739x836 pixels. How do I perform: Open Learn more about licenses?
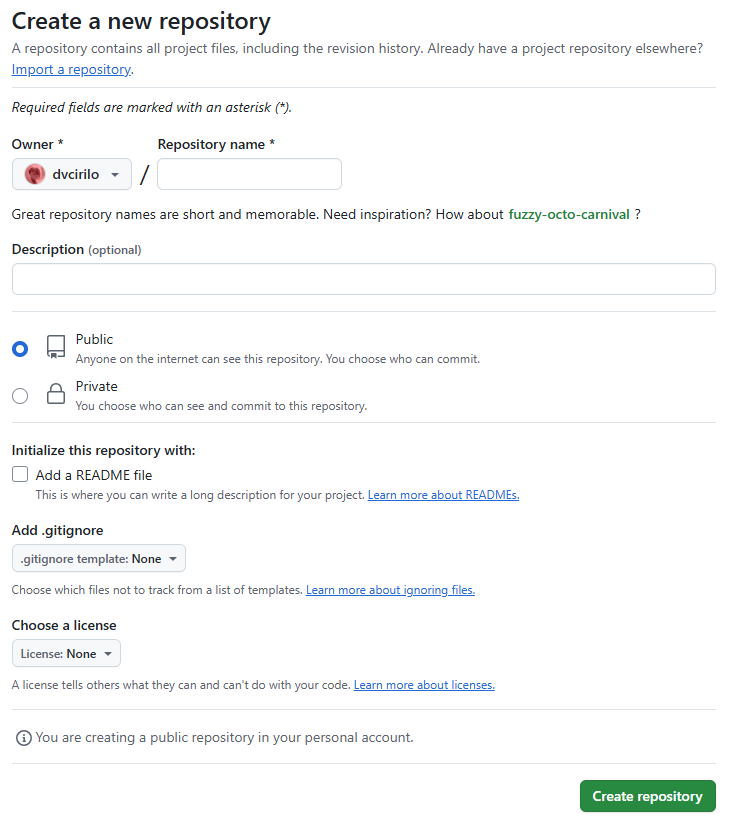point(424,684)
